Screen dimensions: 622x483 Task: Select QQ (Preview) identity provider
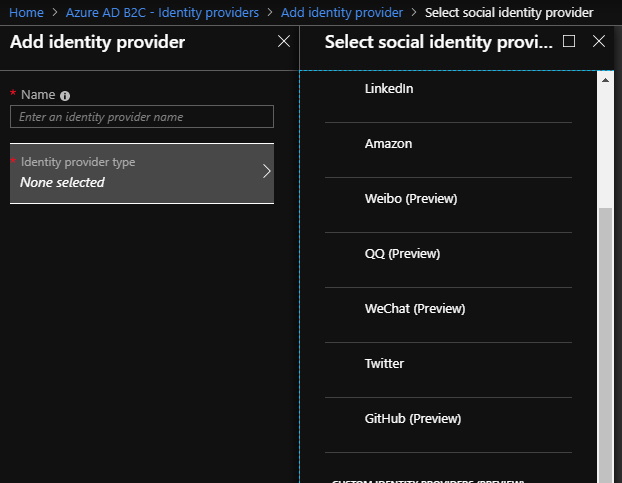[x=402, y=254]
